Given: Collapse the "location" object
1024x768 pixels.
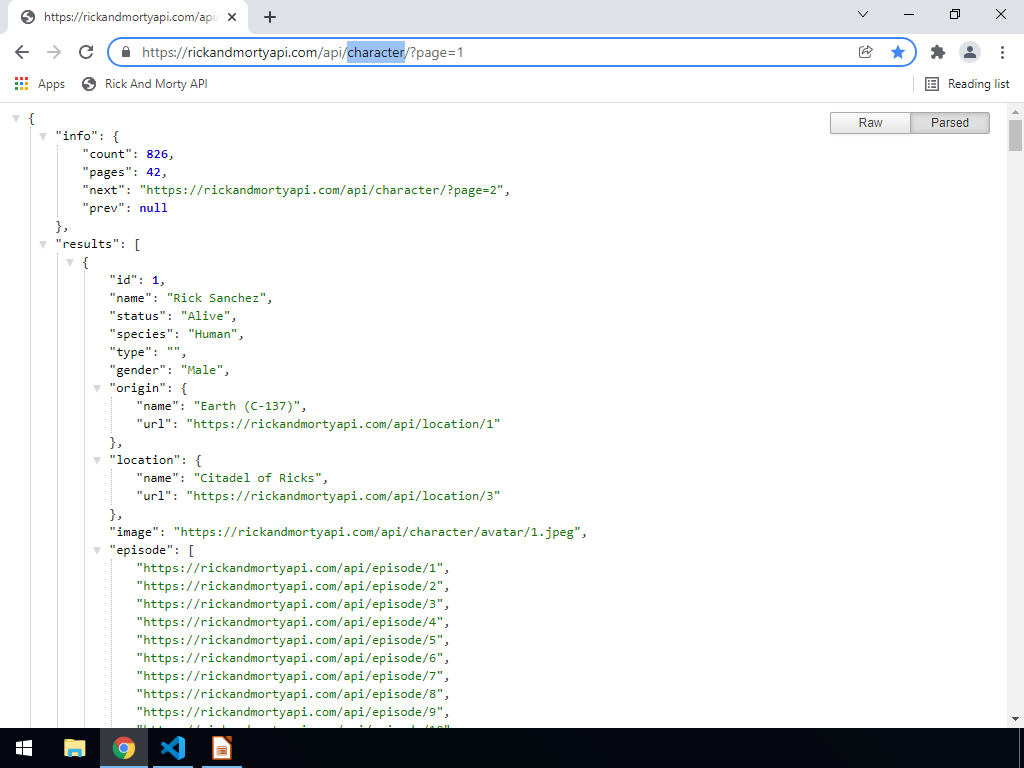Looking at the screenshot, I should point(97,460).
